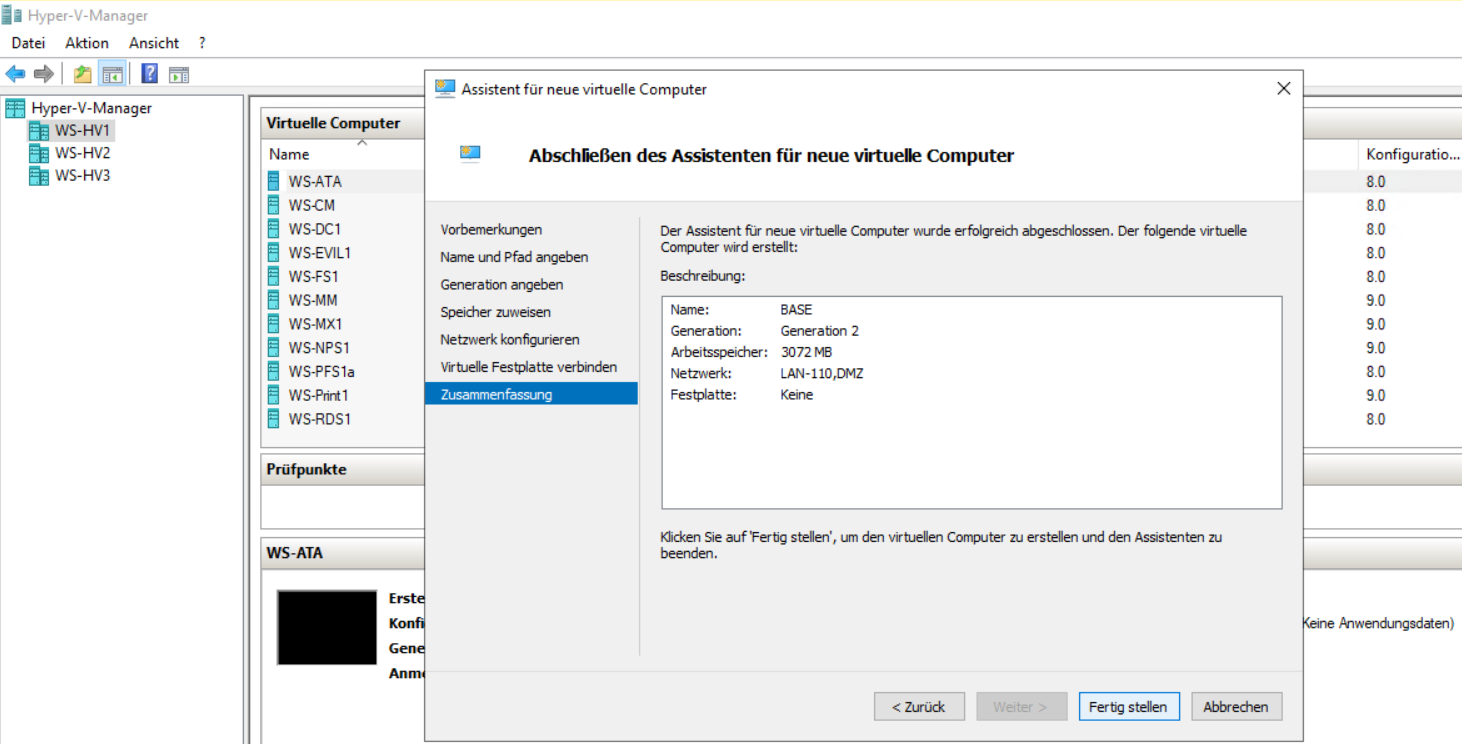Select WS-RDS1 row name in VM list
This screenshot has height=744, width=1462.
(320, 419)
